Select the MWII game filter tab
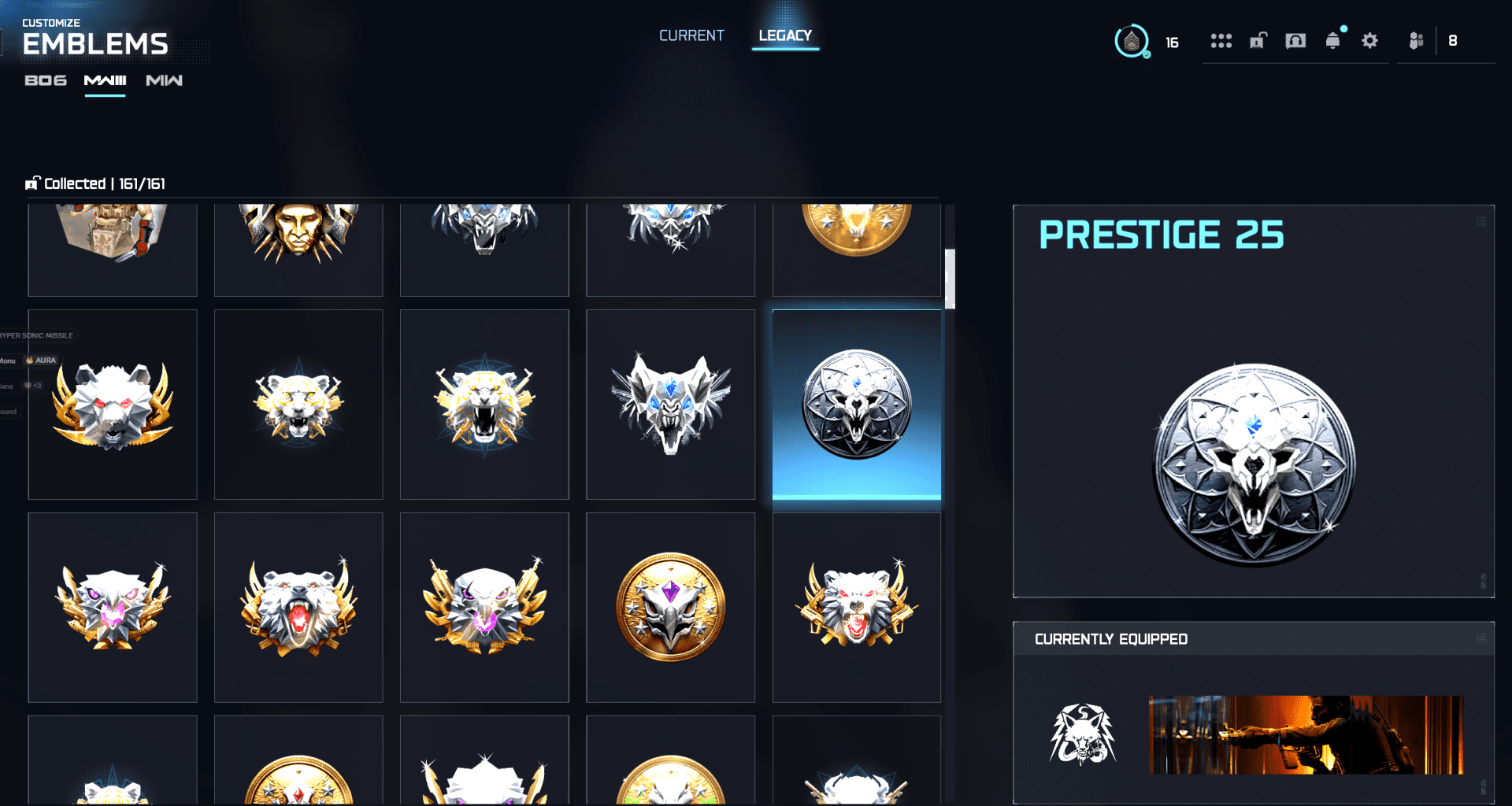 164,80
